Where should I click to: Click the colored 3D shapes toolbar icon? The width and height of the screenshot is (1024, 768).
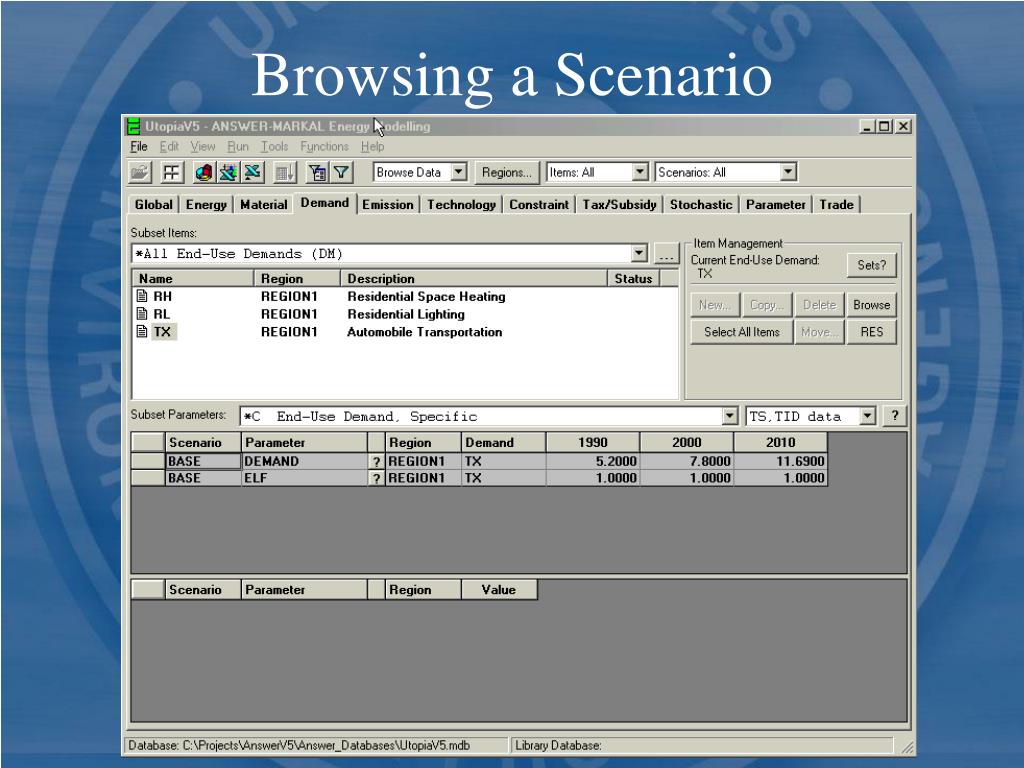(204, 172)
